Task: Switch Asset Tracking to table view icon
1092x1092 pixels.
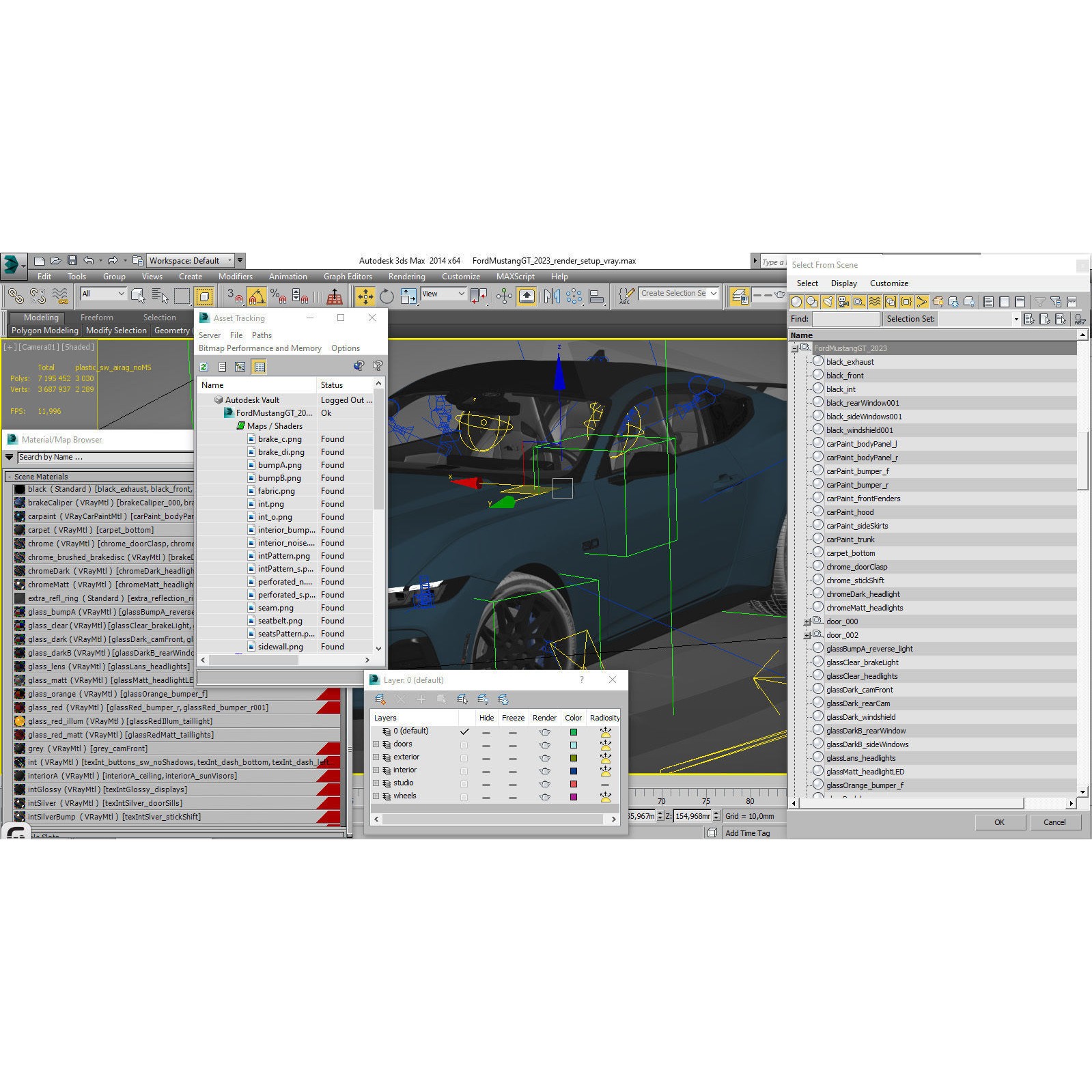Action: 260,367
